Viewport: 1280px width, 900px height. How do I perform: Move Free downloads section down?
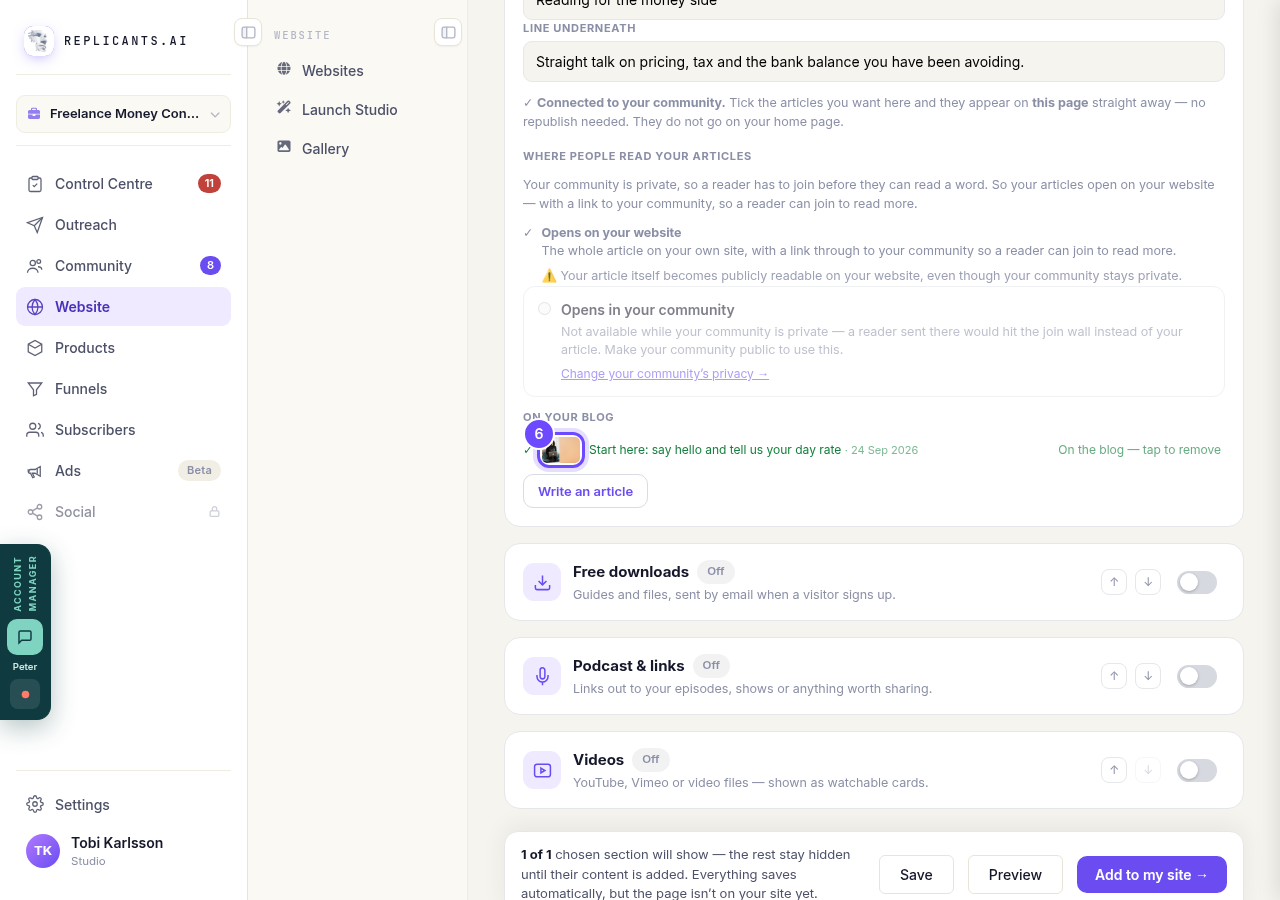(x=1148, y=582)
